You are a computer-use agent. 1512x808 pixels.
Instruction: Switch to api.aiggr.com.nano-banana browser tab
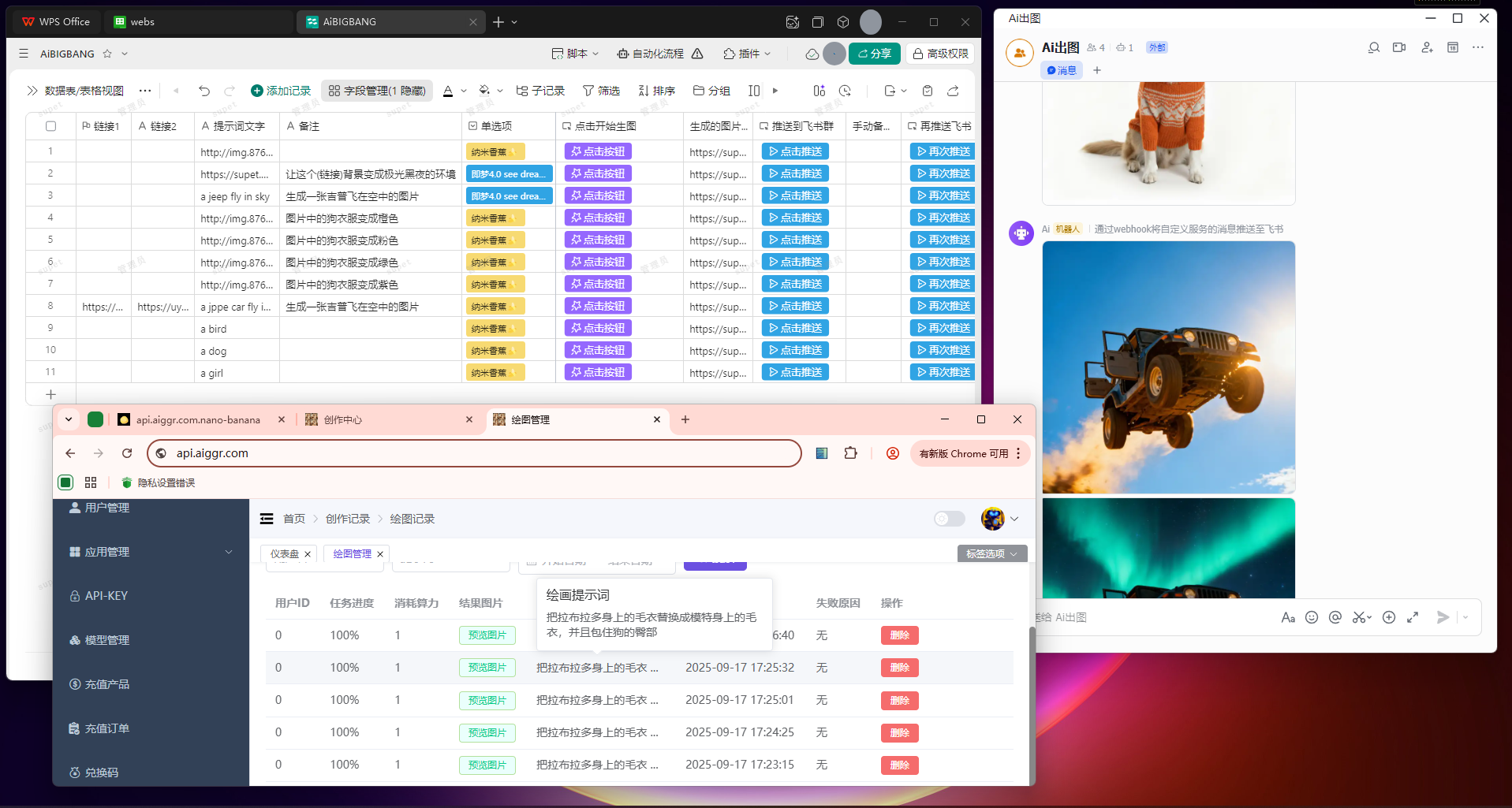point(198,420)
